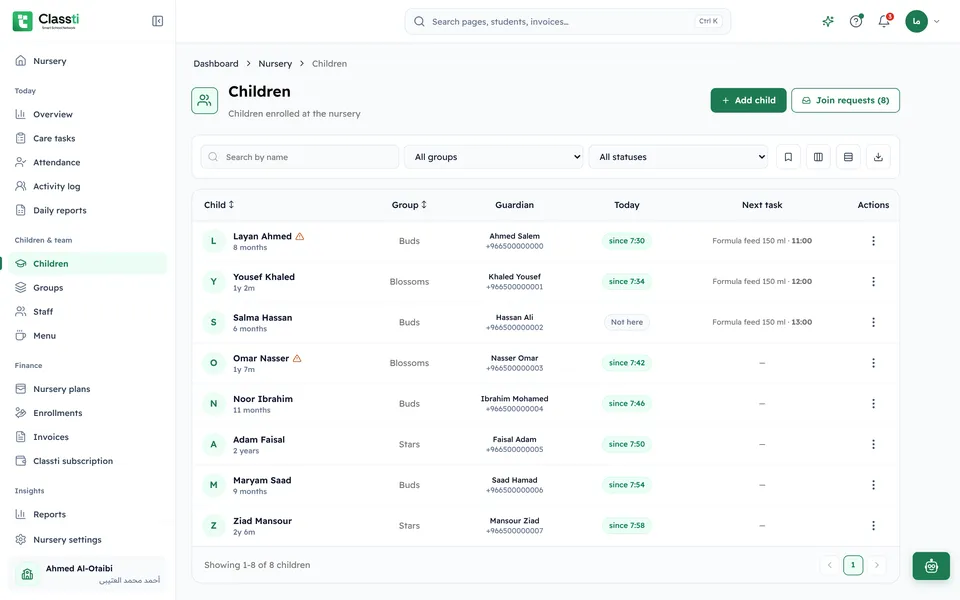Open Activity log in the sidebar
Viewport: 960px width, 600px height.
(x=88, y=186)
